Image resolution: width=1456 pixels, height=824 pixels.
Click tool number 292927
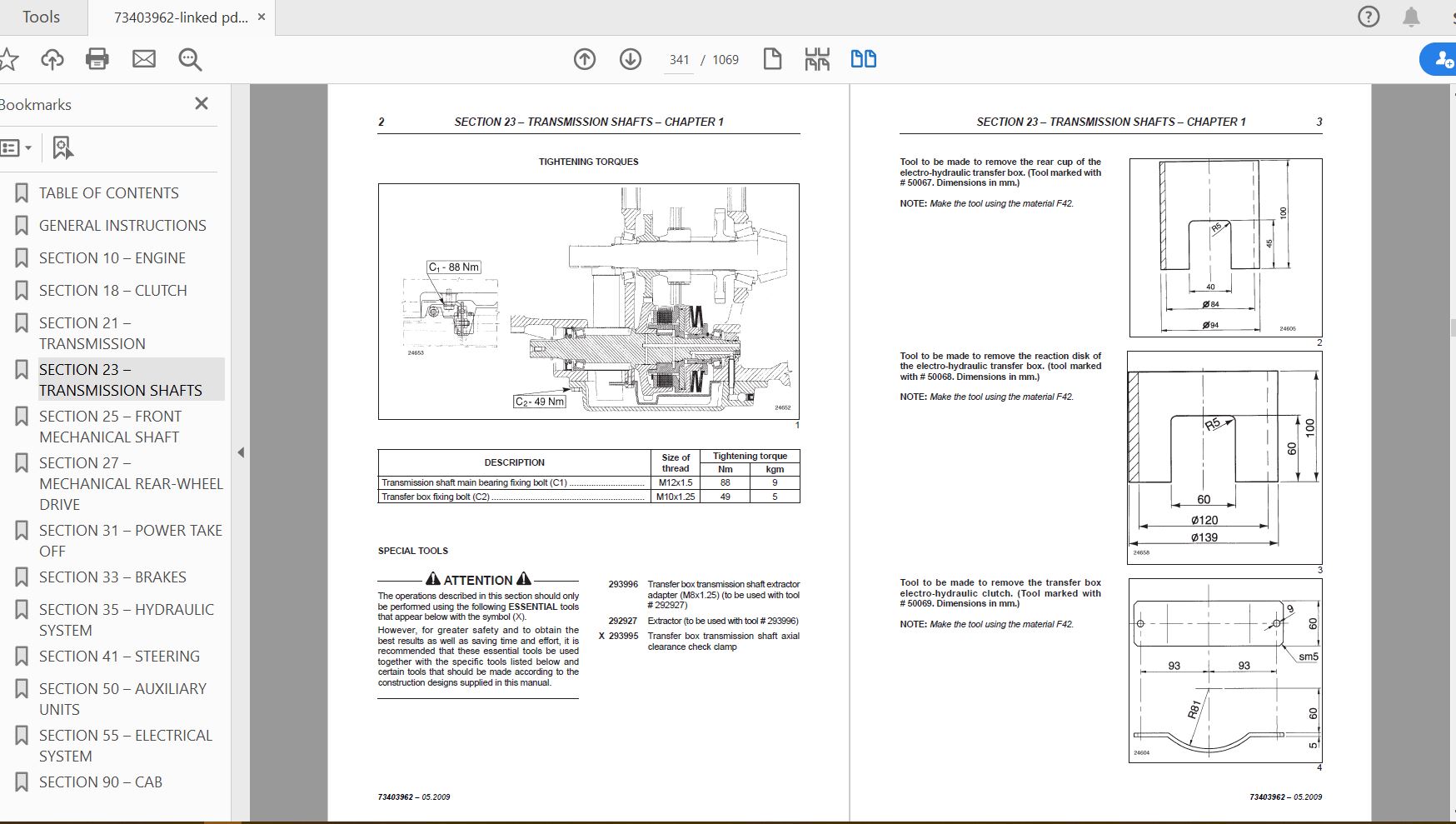point(623,621)
